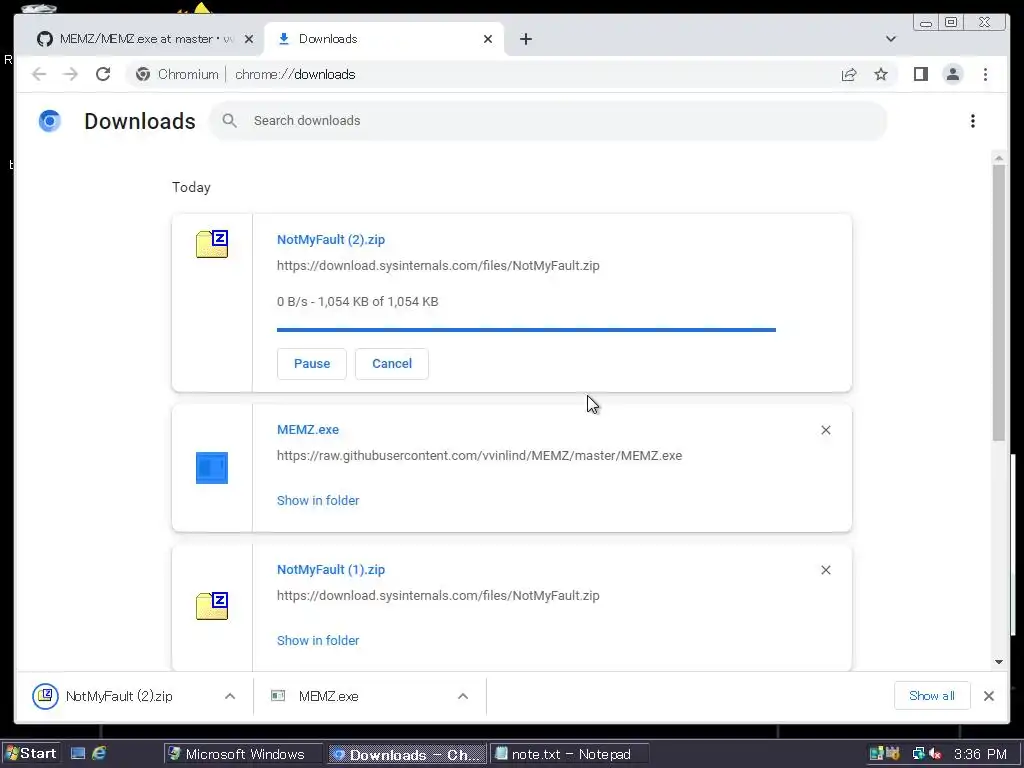Click the download progress bar
The width and height of the screenshot is (1024, 768).
coord(526,330)
